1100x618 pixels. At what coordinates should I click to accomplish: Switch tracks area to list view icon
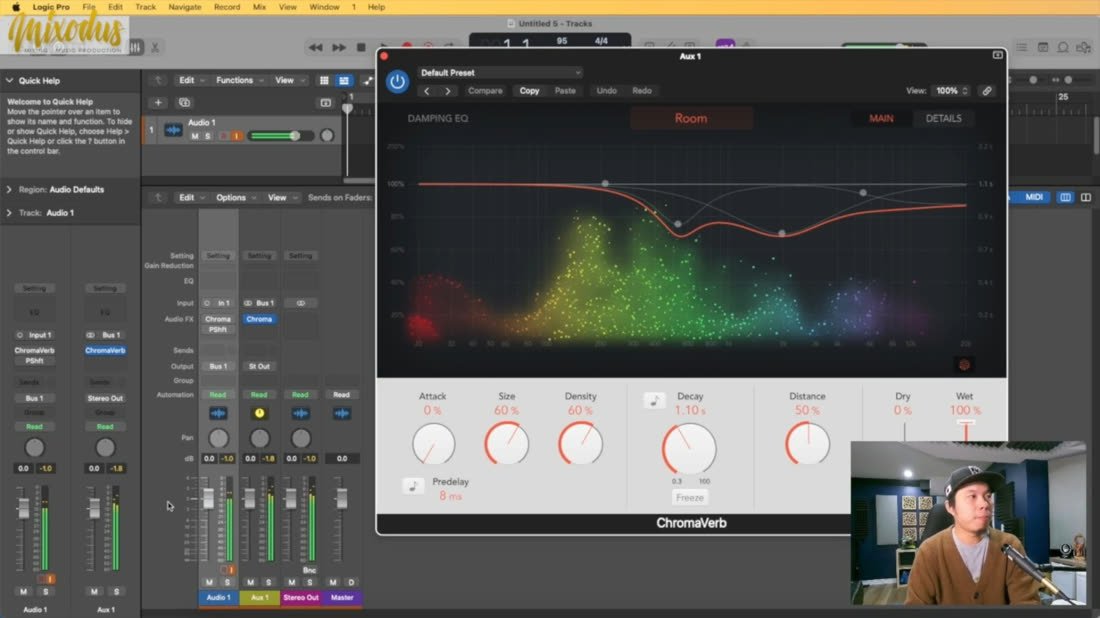344,81
